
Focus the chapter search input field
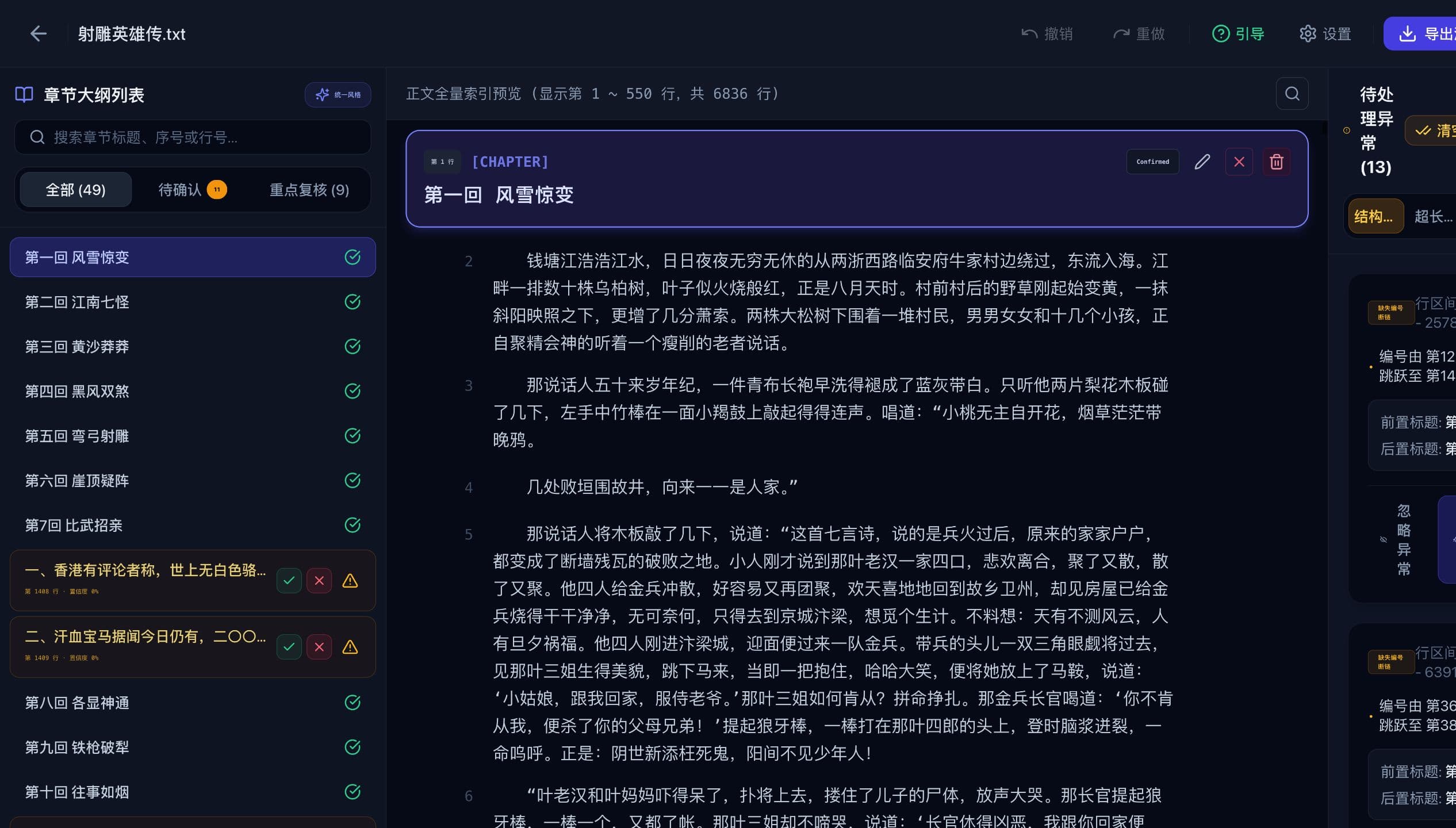click(193, 137)
